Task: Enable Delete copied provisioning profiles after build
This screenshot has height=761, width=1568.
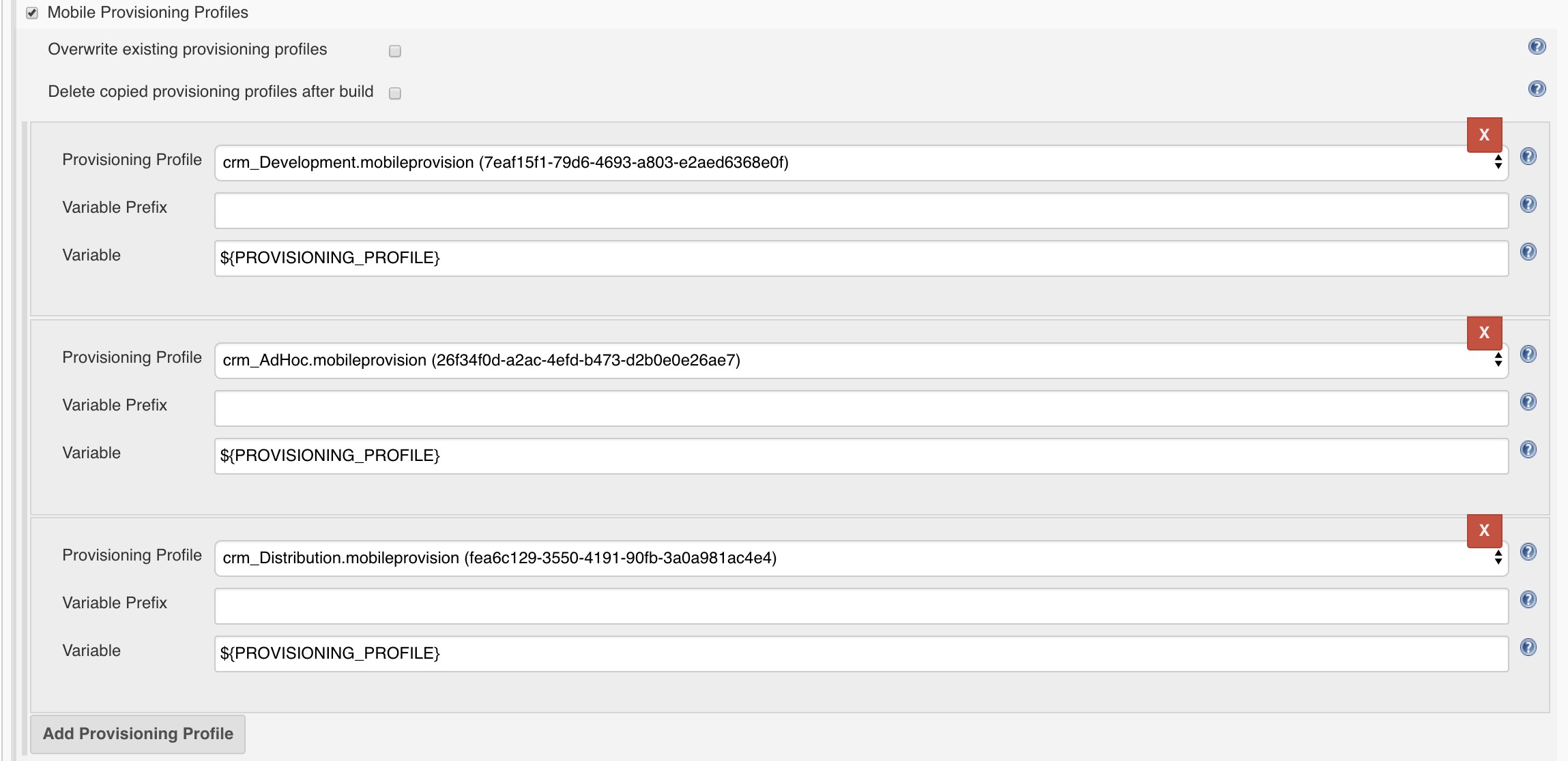Action: click(x=394, y=93)
